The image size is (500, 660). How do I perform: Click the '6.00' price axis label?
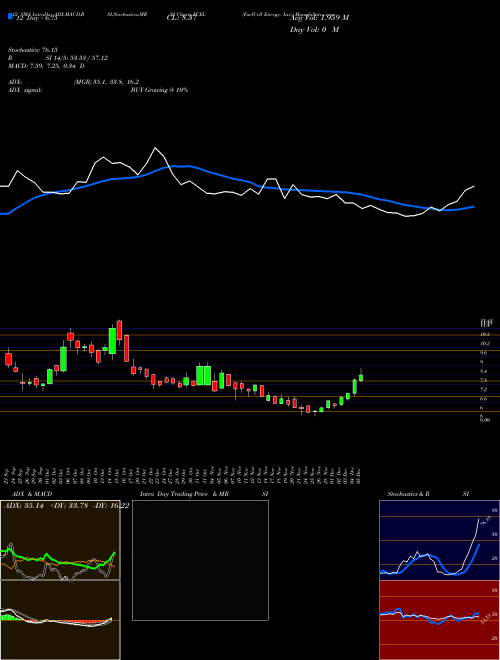(x=485, y=420)
